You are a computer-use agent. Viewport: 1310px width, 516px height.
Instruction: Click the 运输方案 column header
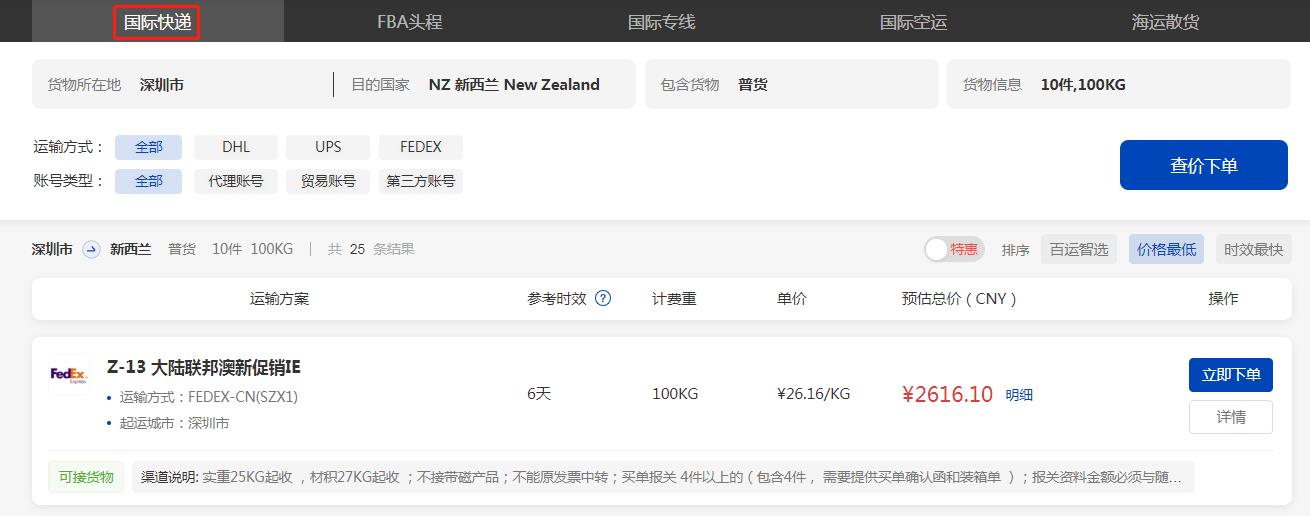click(279, 299)
